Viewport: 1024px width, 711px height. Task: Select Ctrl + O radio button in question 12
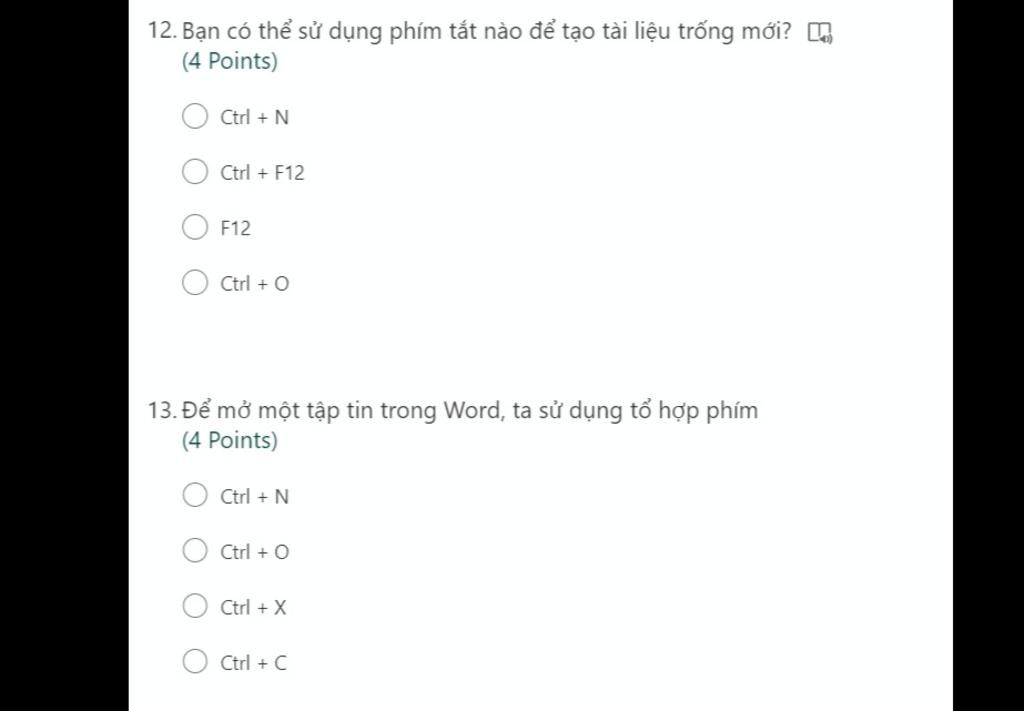pos(195,283)
